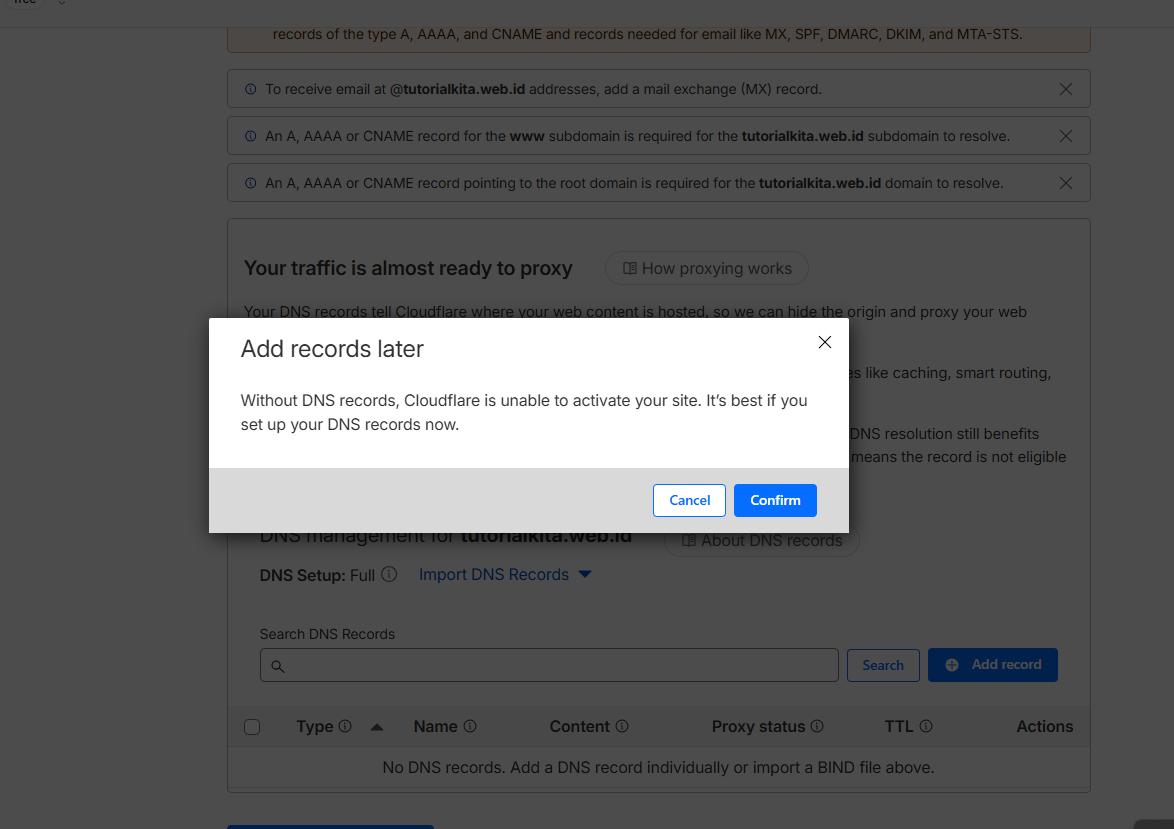1174x829 pixels.
Task: Click info icon on root domain notice
Action: 251,183
